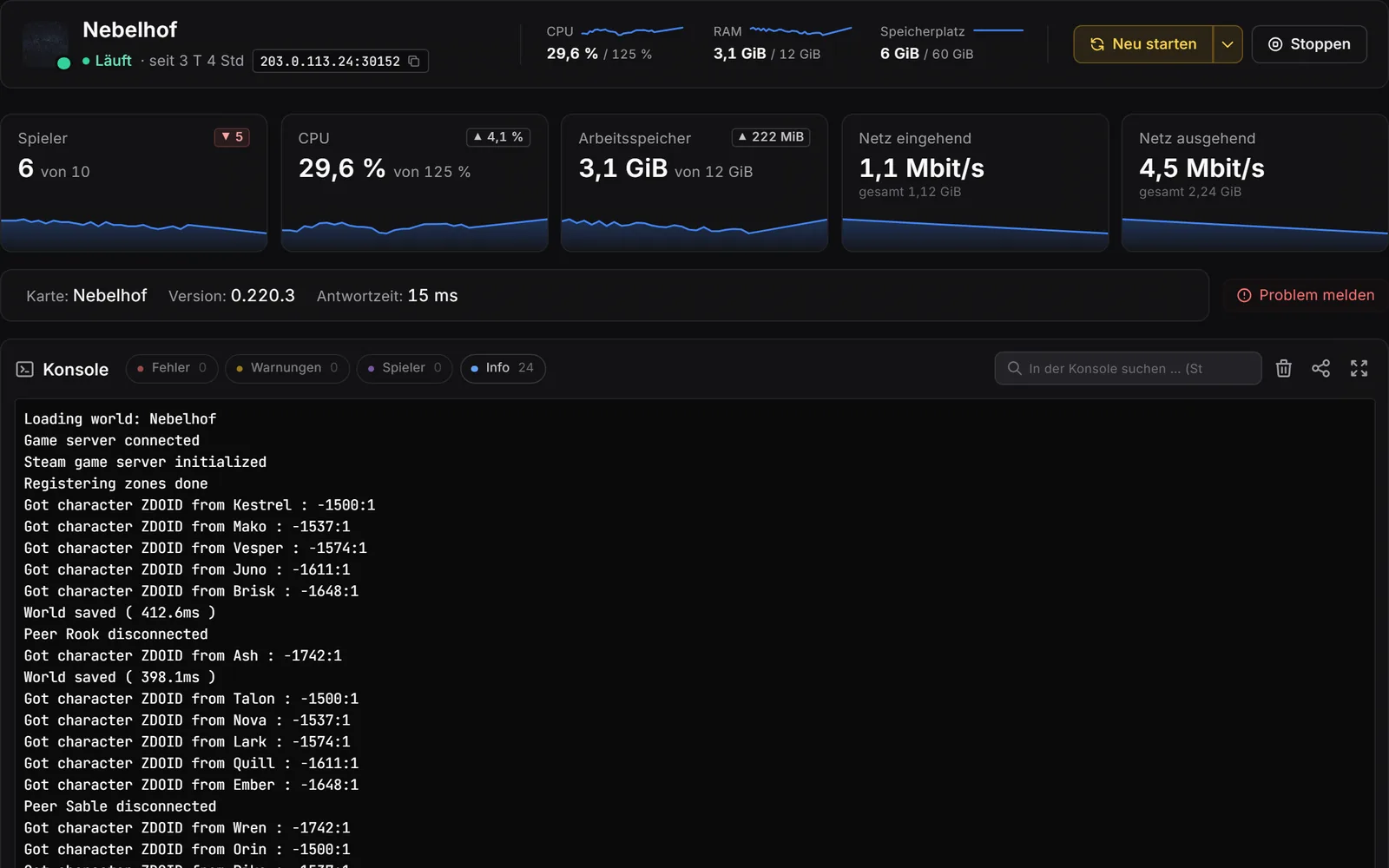Share the console log

click(x=1320, y=368)
